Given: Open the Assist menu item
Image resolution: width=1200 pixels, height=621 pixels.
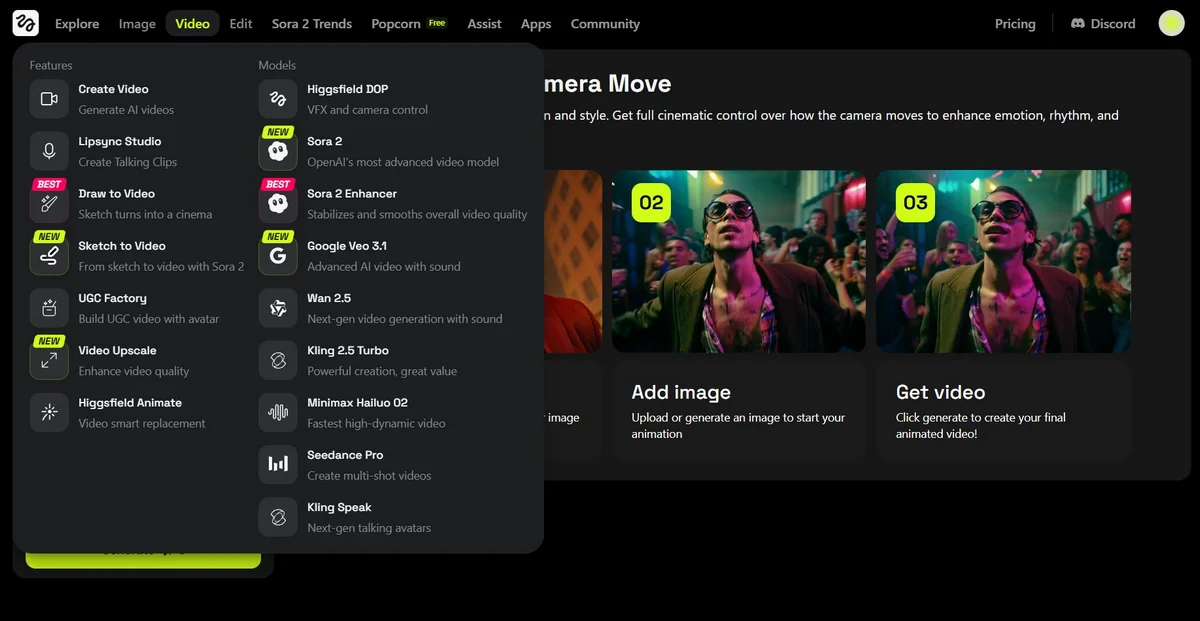Looking at the screenshot, I should point(485,23).
